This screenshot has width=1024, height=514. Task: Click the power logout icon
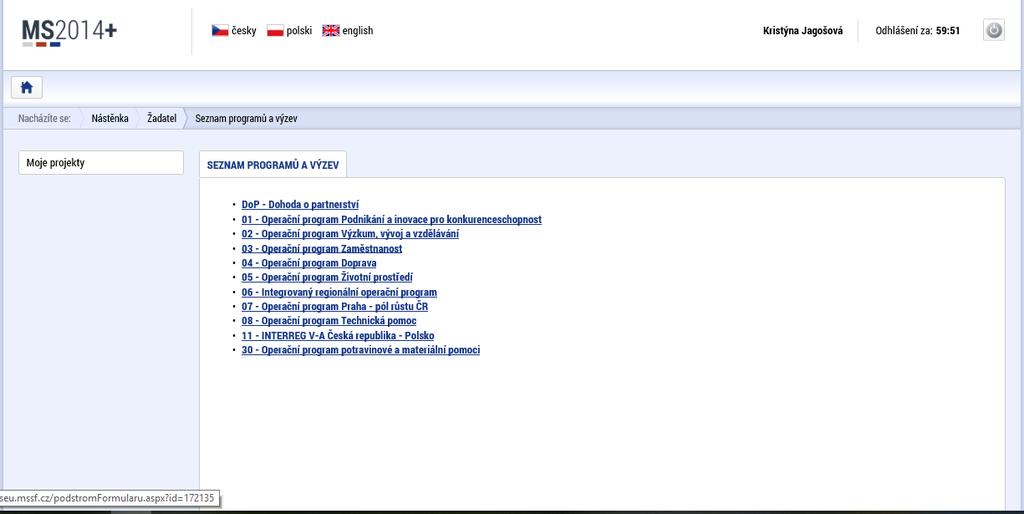point(993,30)
